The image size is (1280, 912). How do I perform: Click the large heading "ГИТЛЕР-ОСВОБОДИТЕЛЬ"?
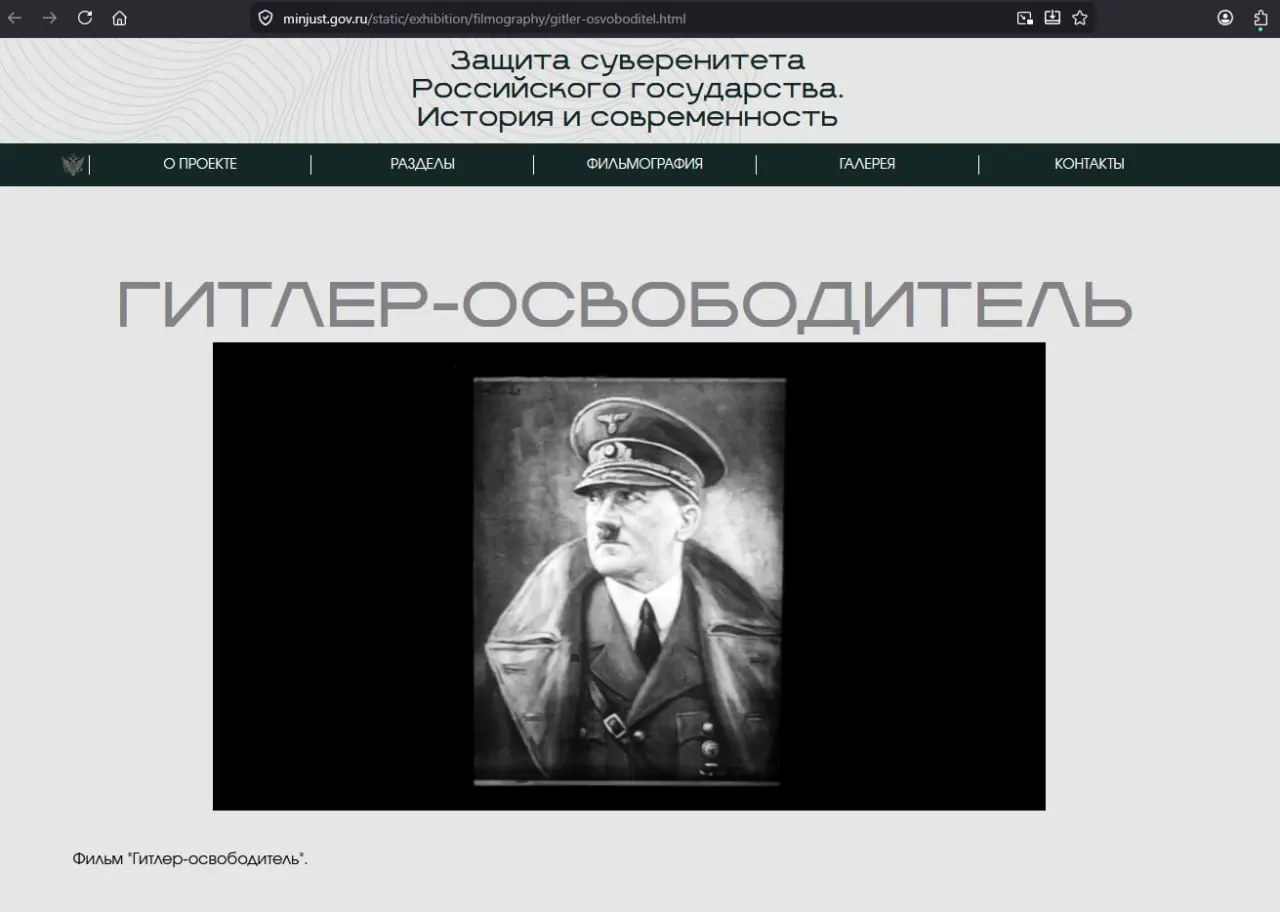pyautogui.click(x=625, y=305)
